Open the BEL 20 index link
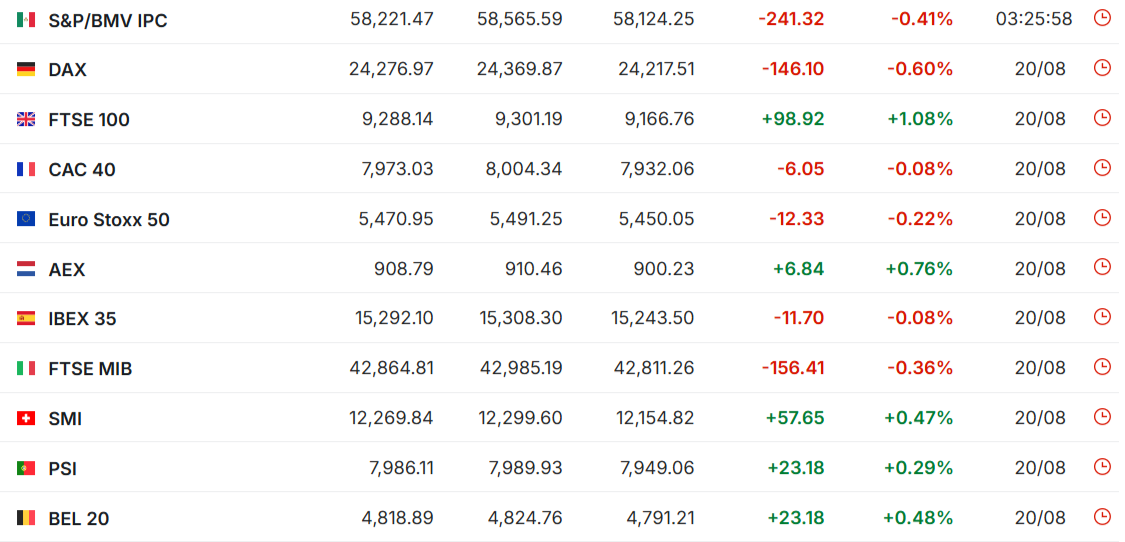Viewport: 1125px width, 542px height. tap(79, 518)
